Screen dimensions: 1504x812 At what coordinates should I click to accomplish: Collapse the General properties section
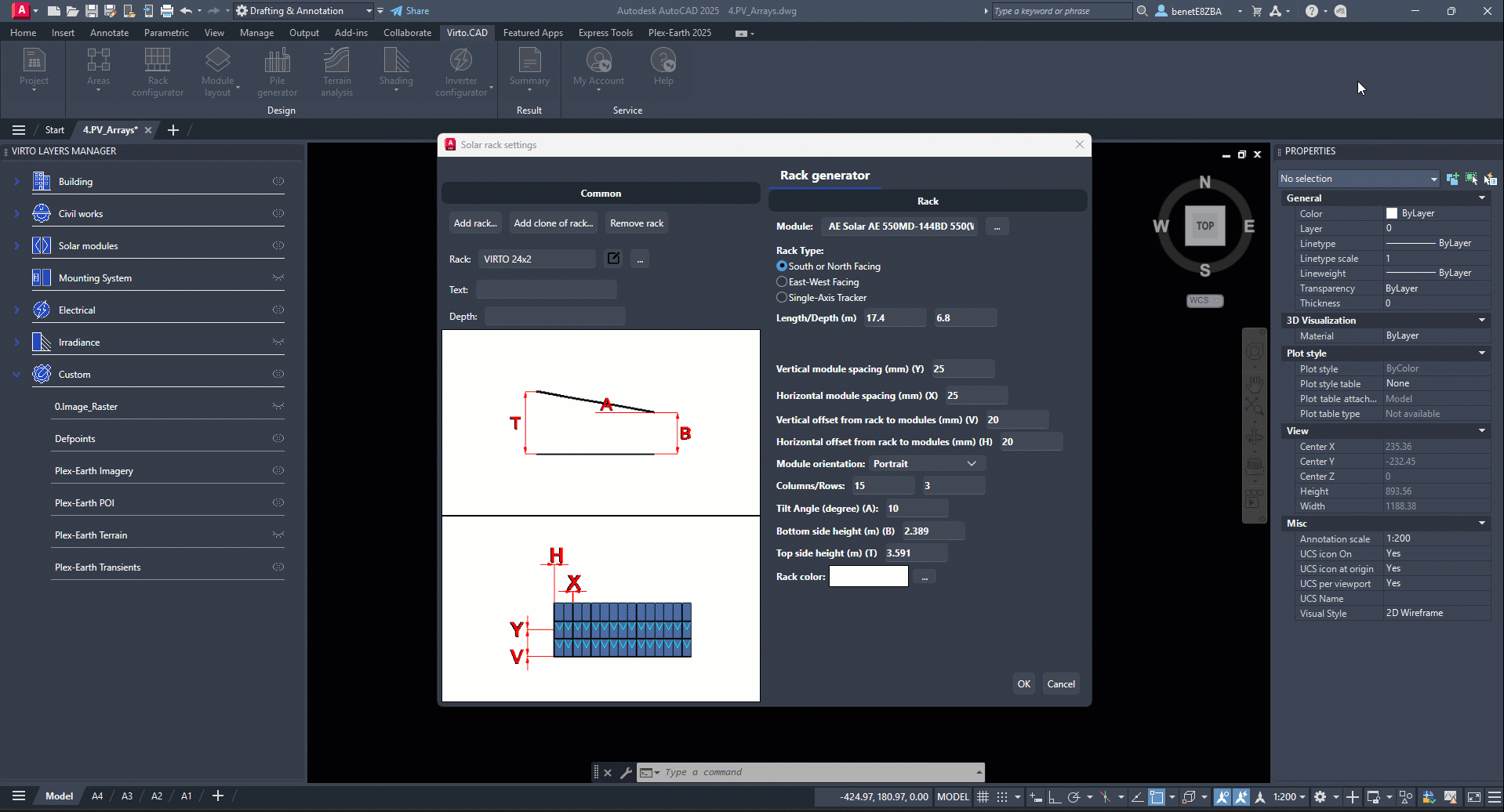pyautogui.click(x=1482, y=198)
